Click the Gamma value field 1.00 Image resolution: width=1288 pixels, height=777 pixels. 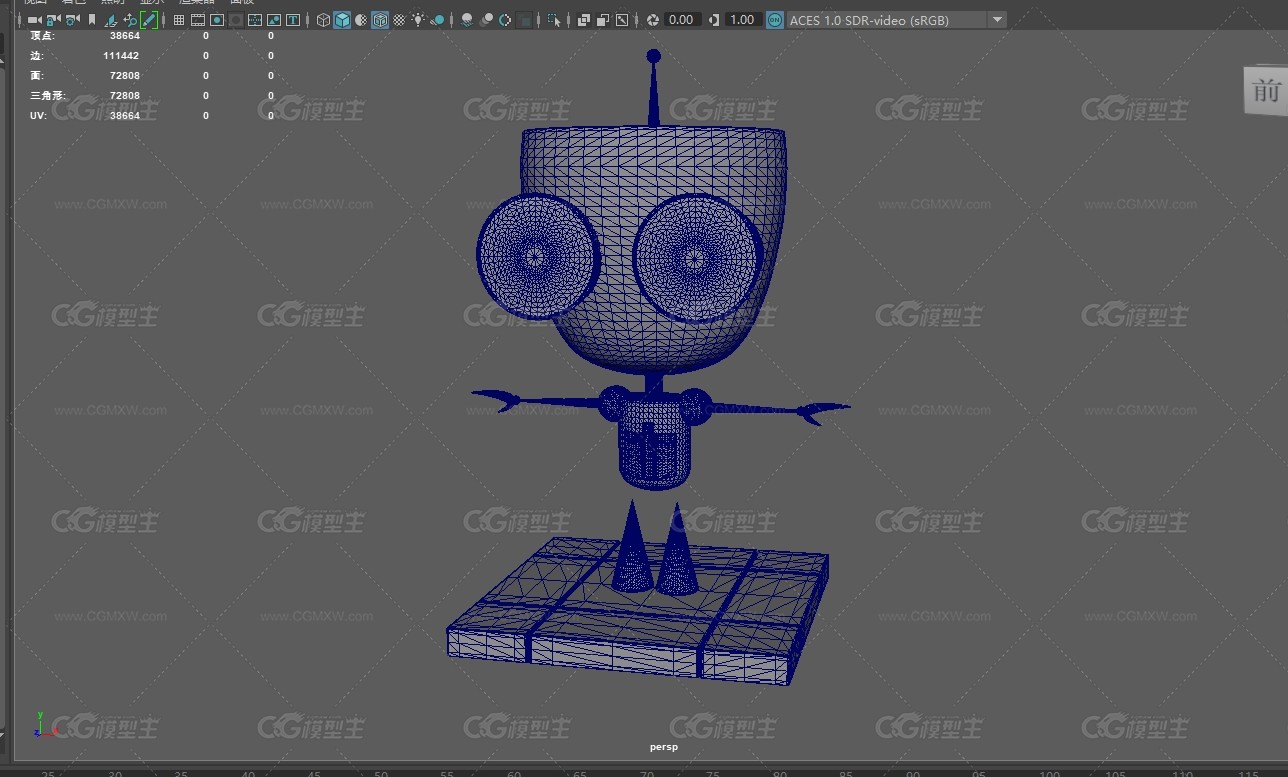742,20
